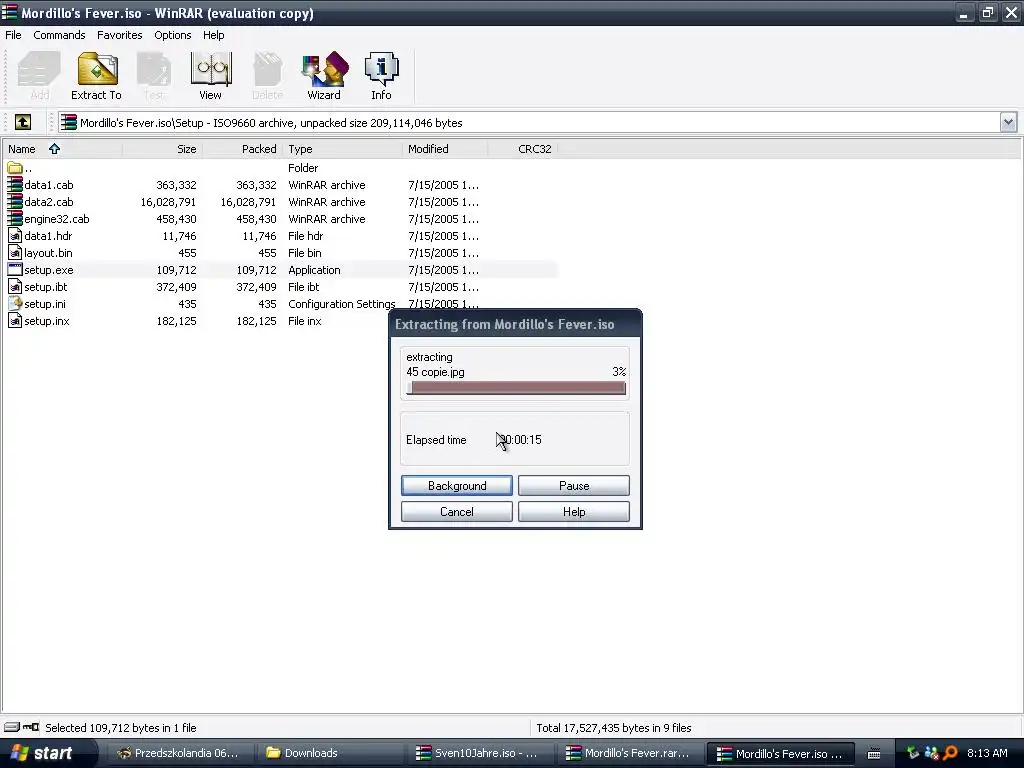Open the Commands menu
This screenshot has height=768, width=1024.
point(59,35)
